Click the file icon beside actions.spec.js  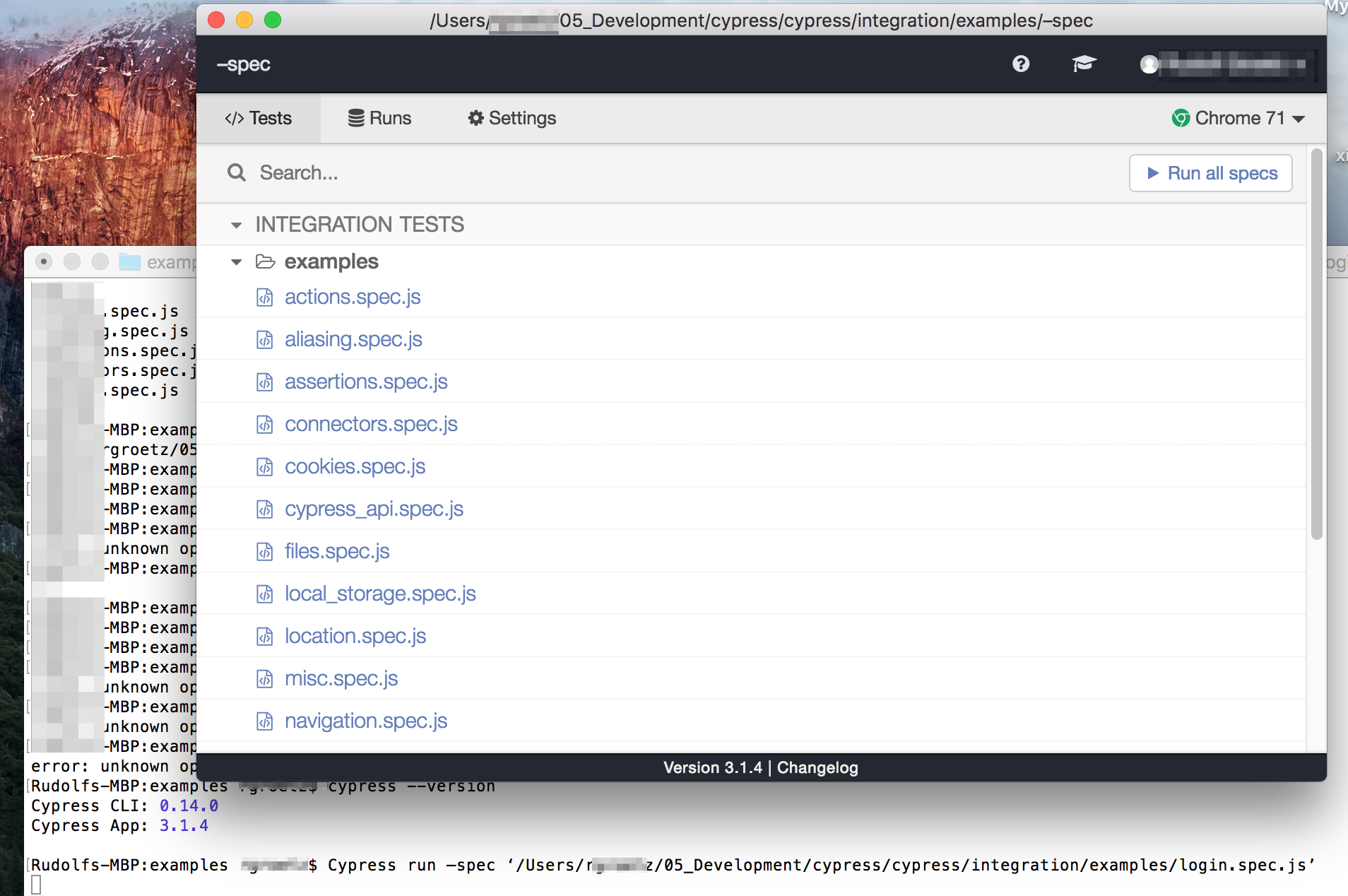pos(264,297)
